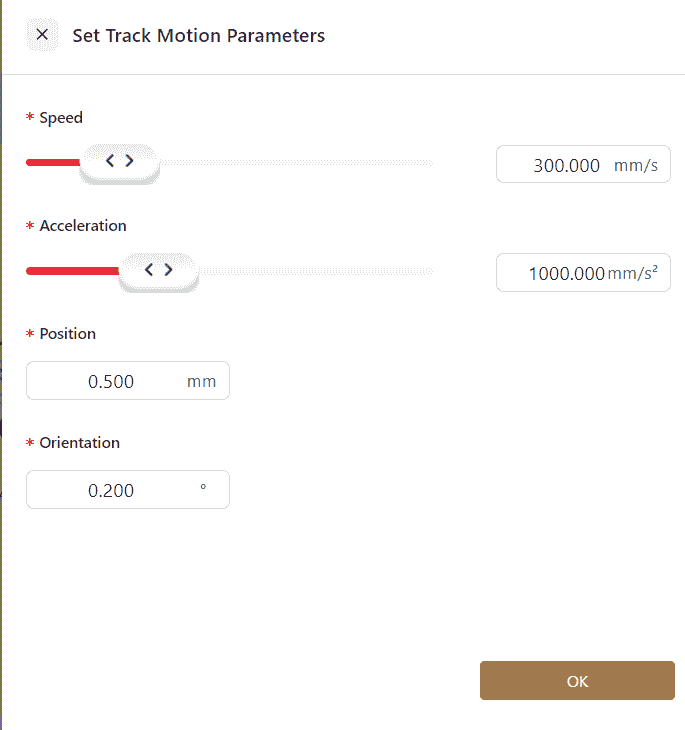The height and width of the screenshot is (730, 685).
Task: Click the Orientation field label
Action: (80, 443)
